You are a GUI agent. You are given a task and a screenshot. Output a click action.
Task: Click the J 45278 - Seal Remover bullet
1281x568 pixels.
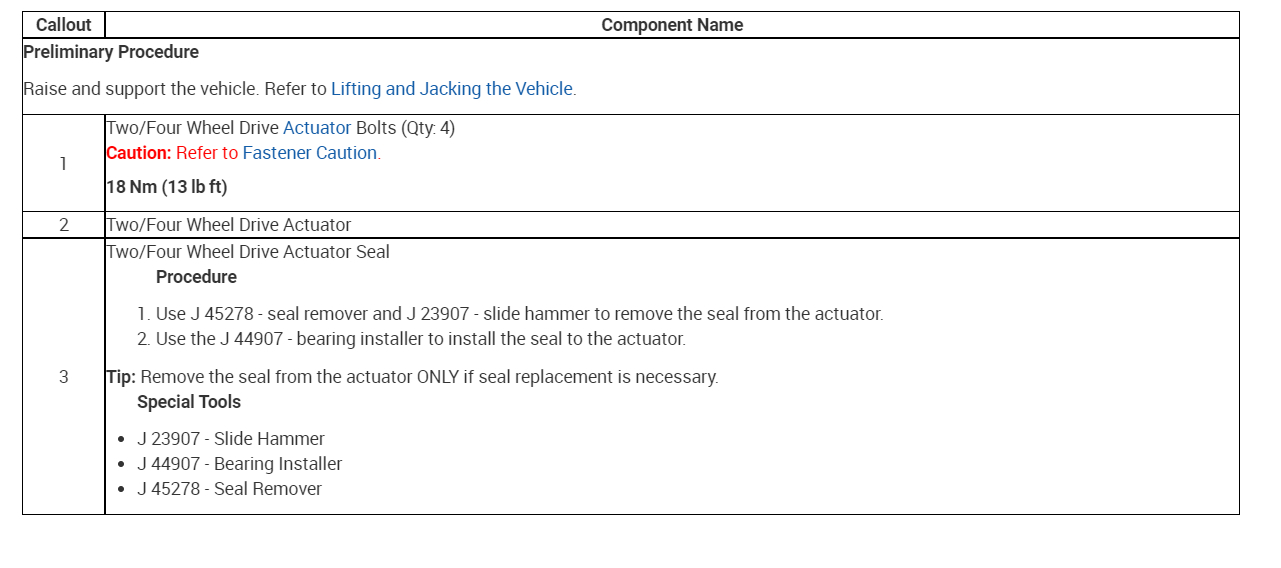click(x=230, y=489)
